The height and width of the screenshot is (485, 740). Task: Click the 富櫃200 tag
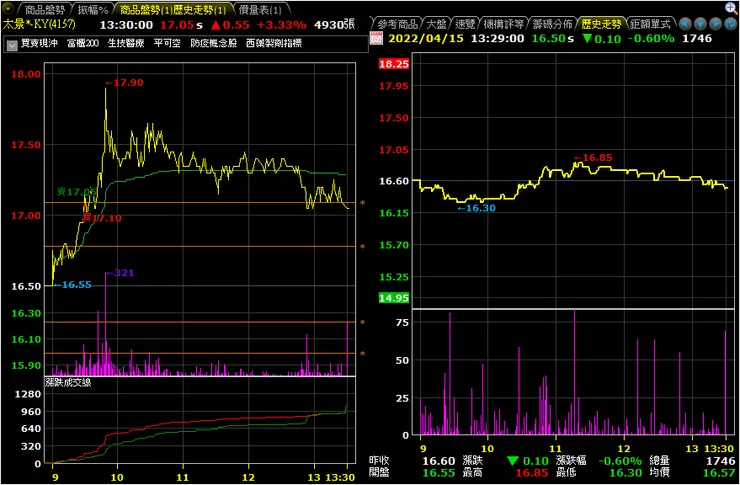(83, 44)
